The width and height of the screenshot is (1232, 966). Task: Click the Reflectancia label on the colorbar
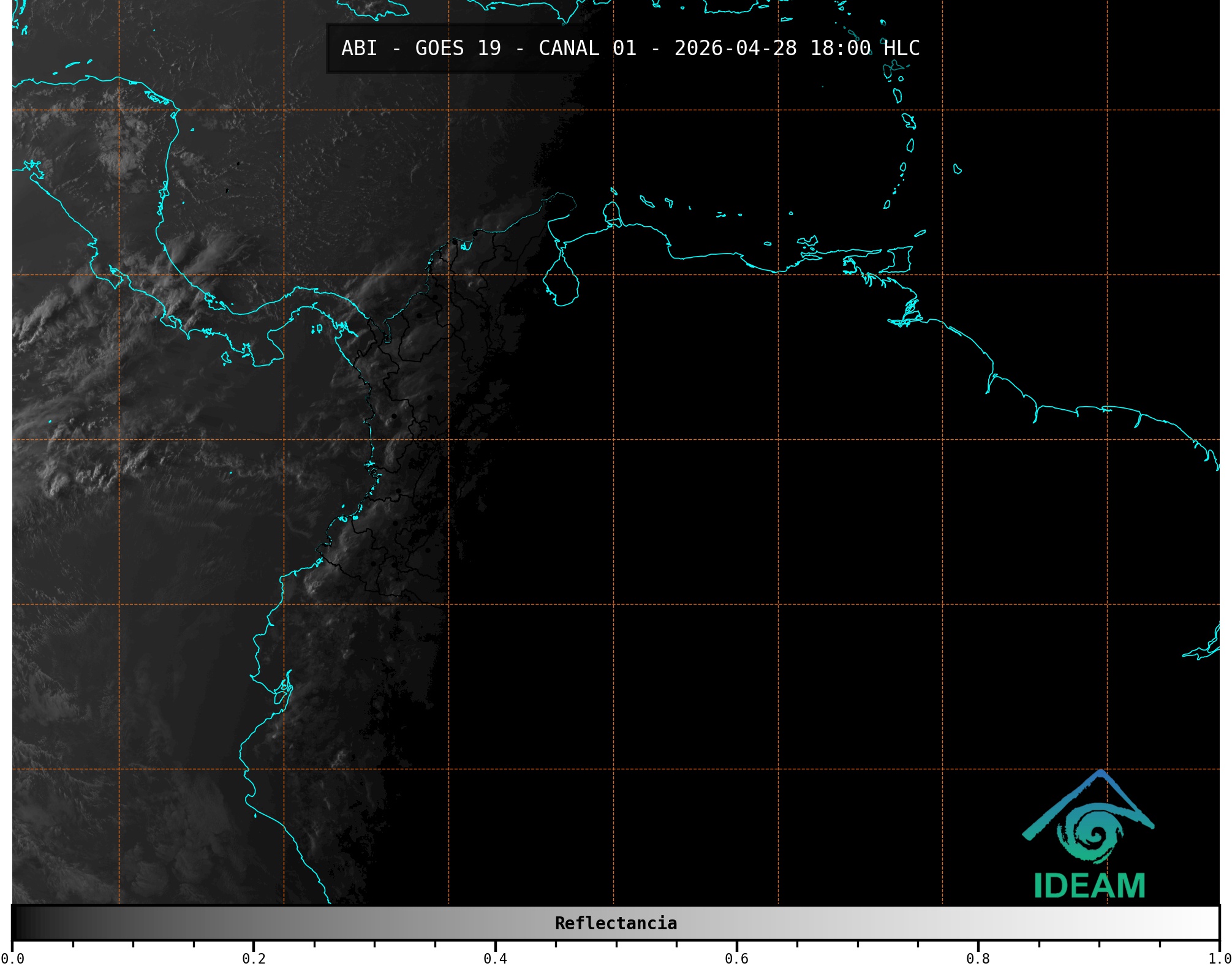coord(616,923)
